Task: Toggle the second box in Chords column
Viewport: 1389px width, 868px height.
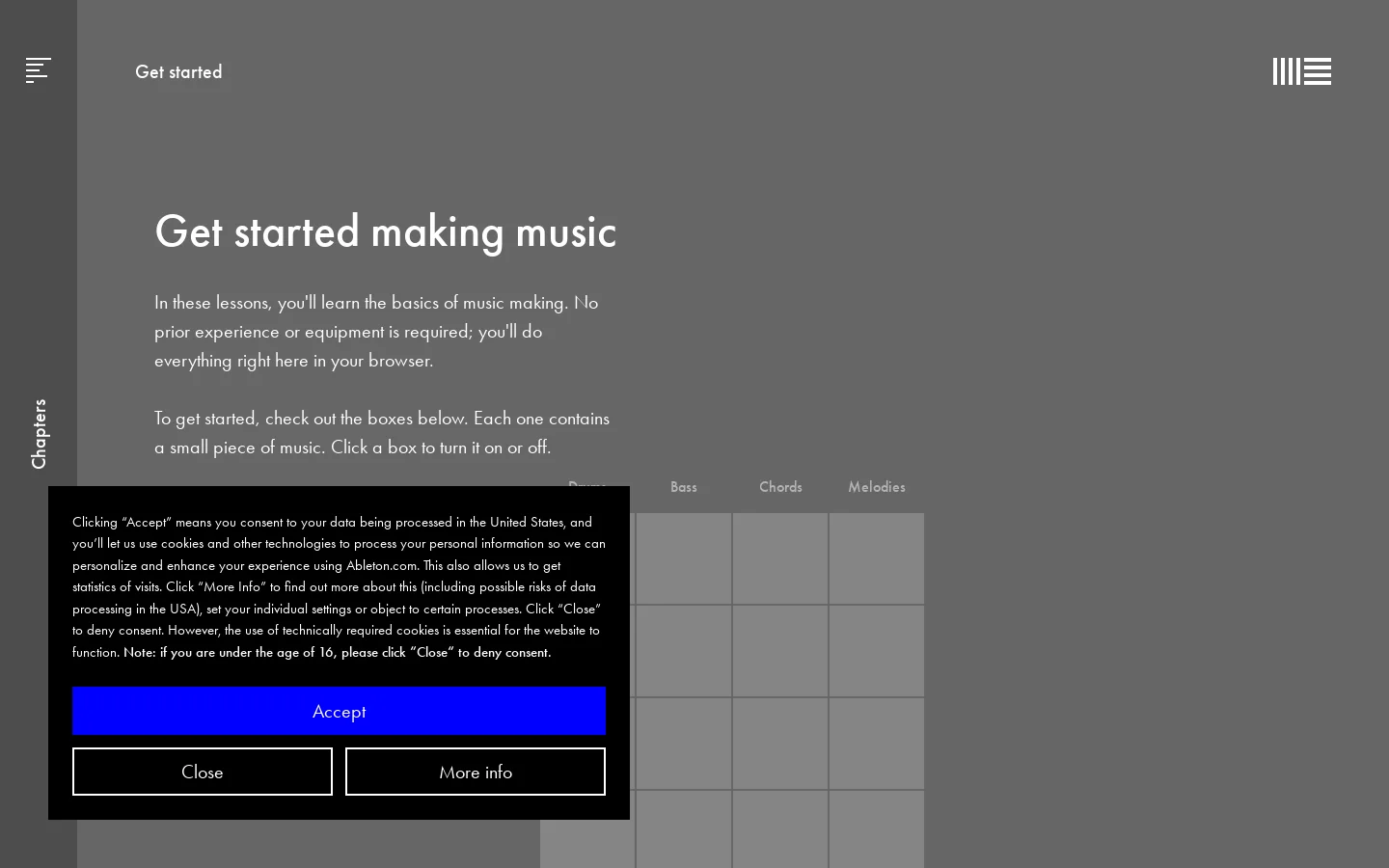Action: (780, 651)
